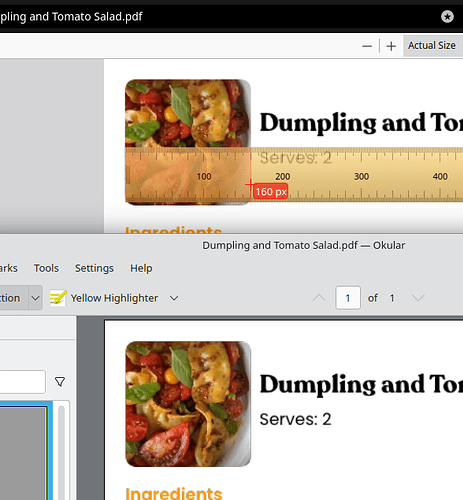Click the page number input field
This screenshot has width=463, height=500.
[x=348, y=298]
